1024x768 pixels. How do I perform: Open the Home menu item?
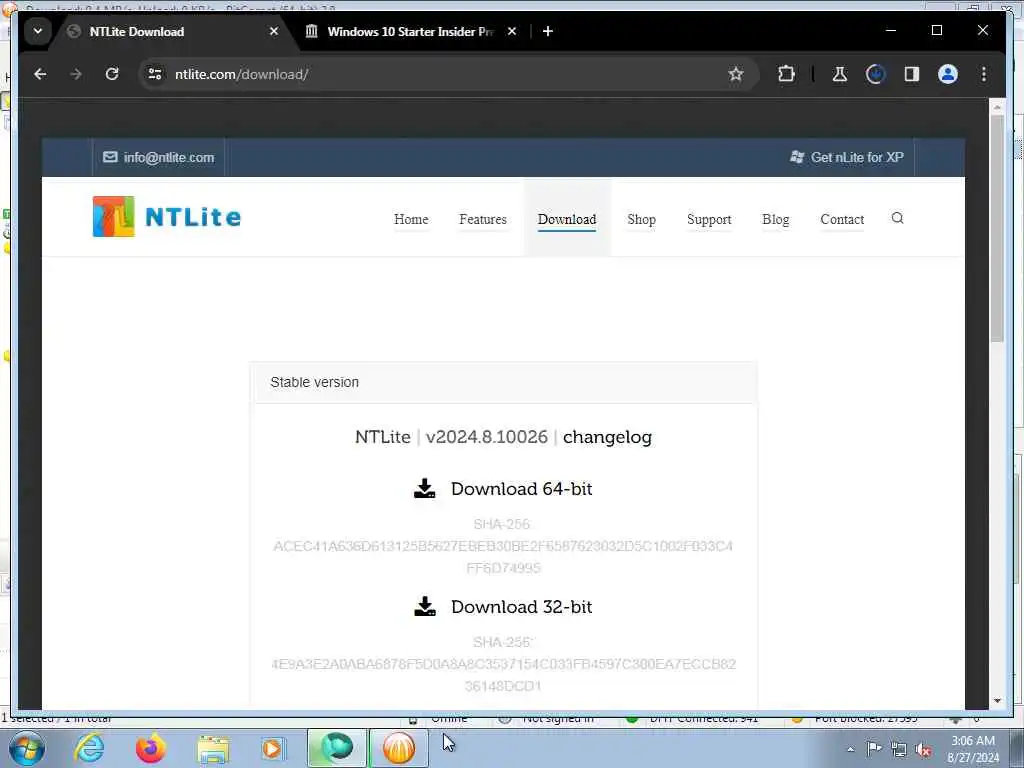(x=411, y=219)
